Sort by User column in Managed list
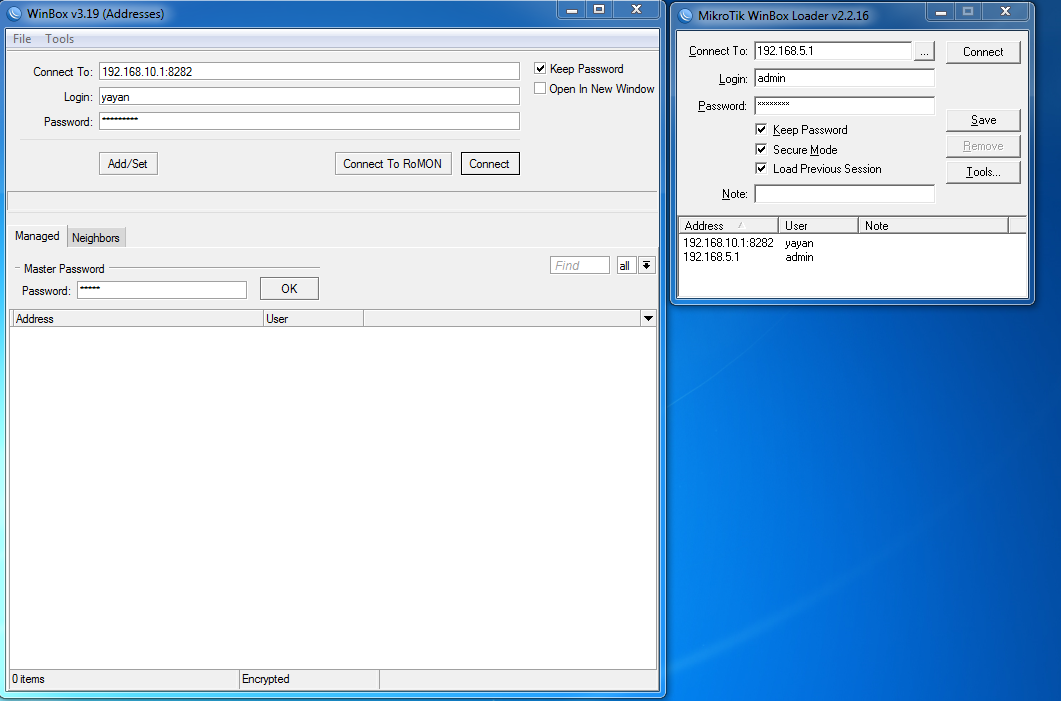Image resolution: width=1061 pixels, height=701 pixels. (313, 319)
